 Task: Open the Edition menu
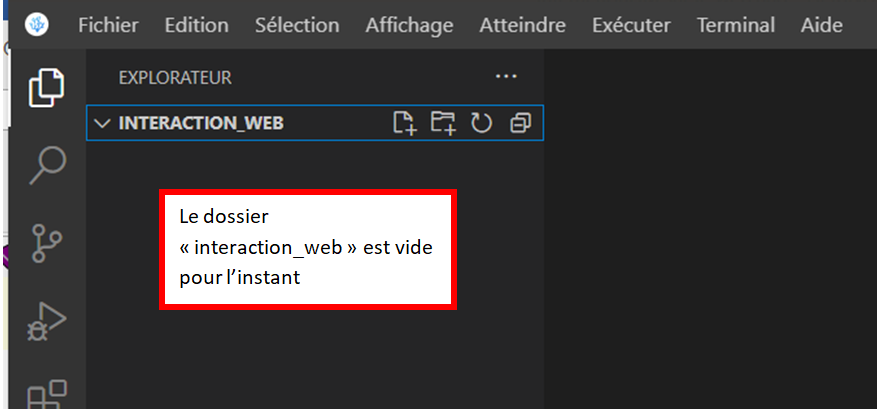(197, 26)
